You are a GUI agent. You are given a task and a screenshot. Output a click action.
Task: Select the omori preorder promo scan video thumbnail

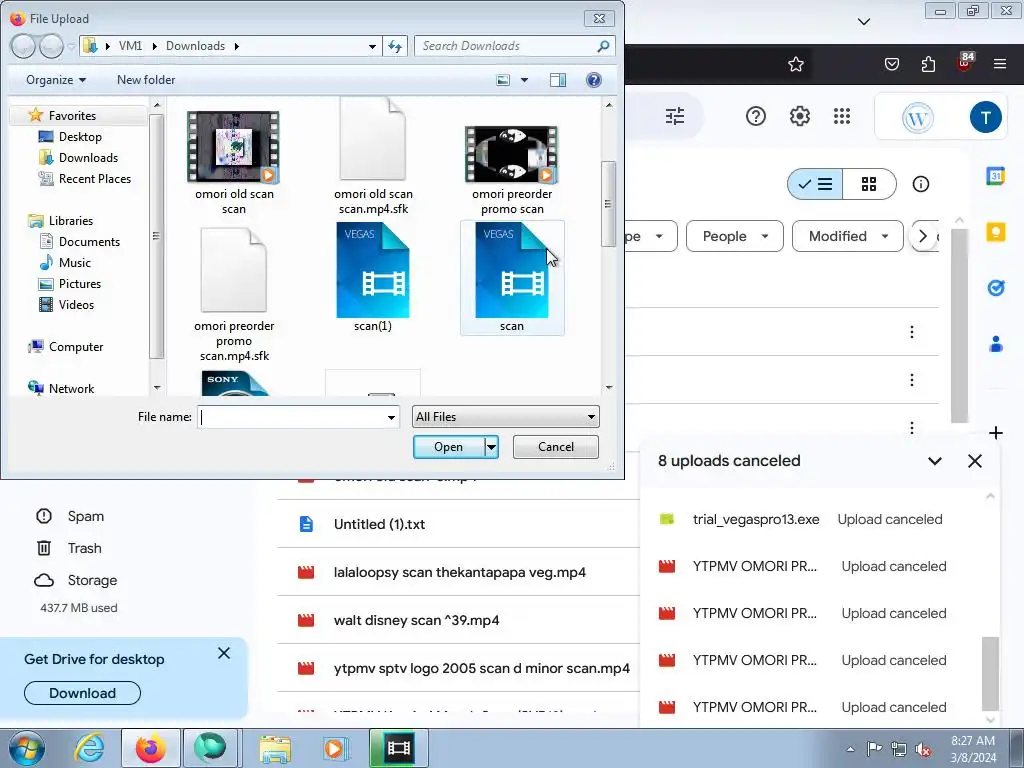pos(511,155)
